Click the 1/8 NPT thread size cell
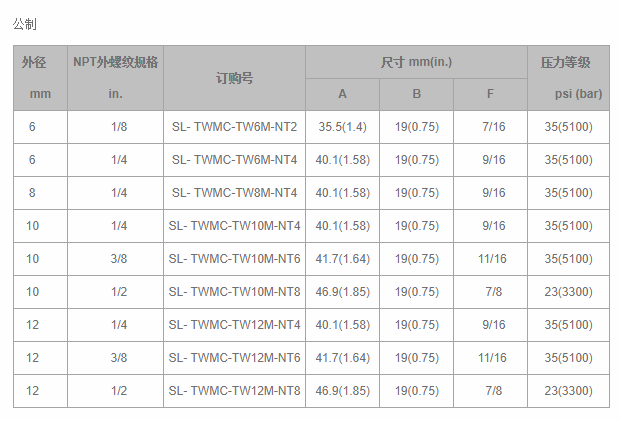The width and height of the screenshot is (621, 421). 118,127
